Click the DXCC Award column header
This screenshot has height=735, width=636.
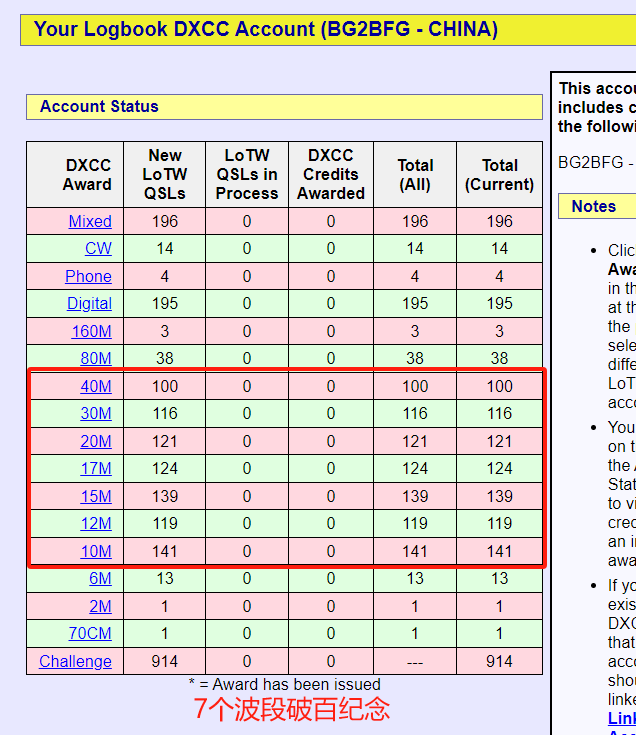(x=75, y=174)
